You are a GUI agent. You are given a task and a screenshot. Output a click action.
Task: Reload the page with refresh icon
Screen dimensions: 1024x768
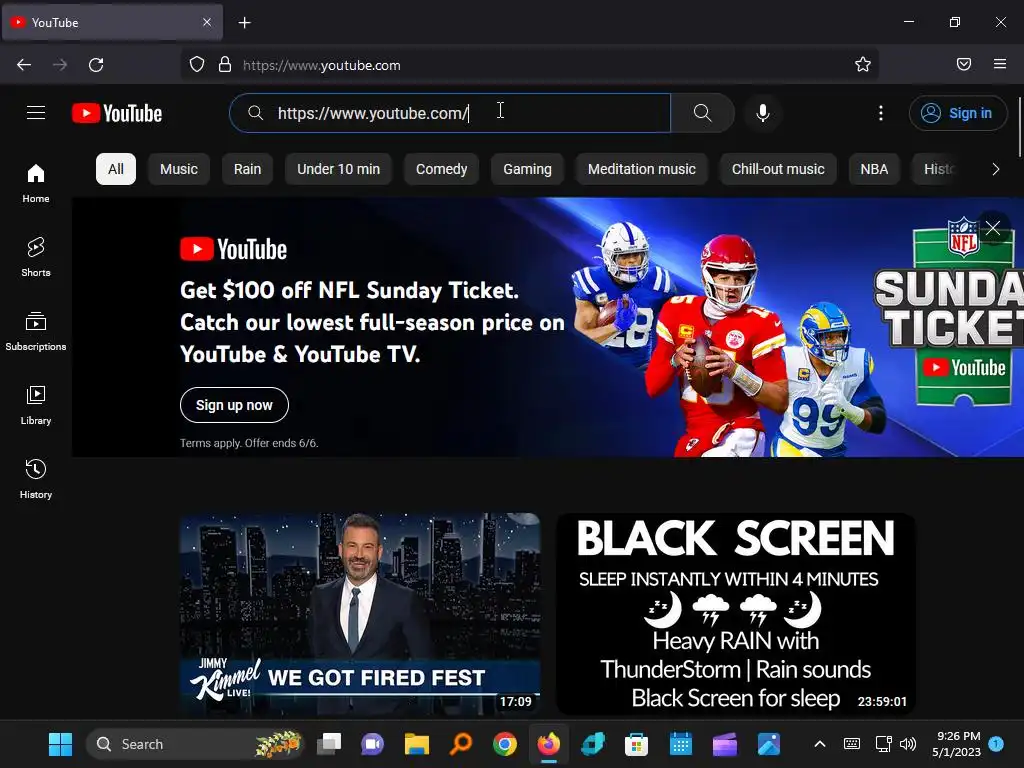point(96,65)
